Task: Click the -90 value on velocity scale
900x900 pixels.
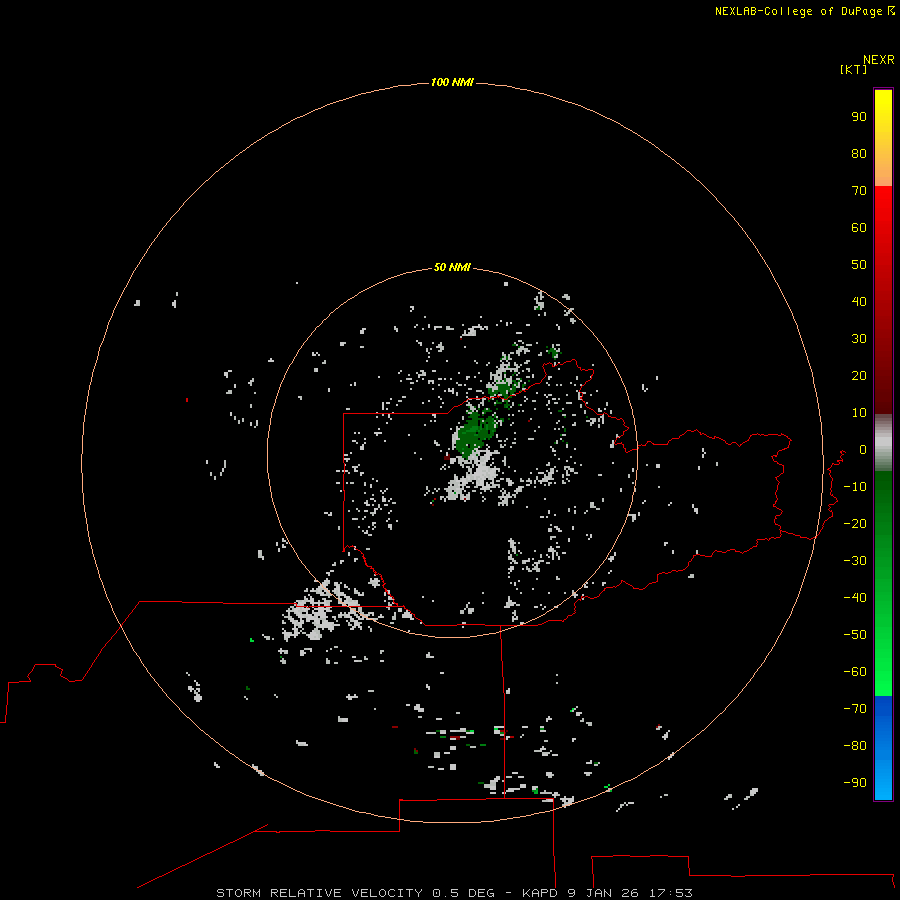Action: (x=855, y=782)
